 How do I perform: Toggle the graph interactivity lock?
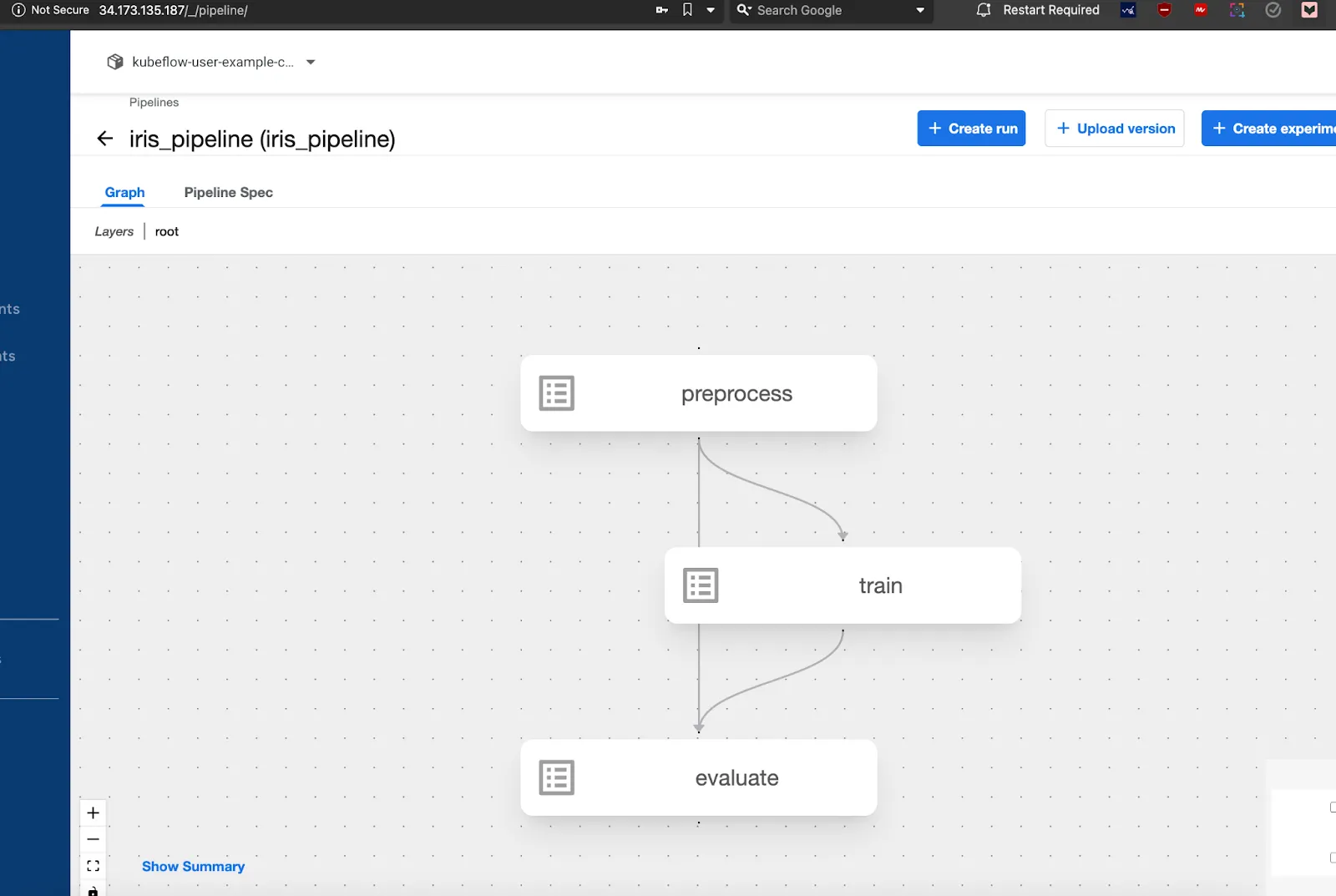[x=93, y=890]
